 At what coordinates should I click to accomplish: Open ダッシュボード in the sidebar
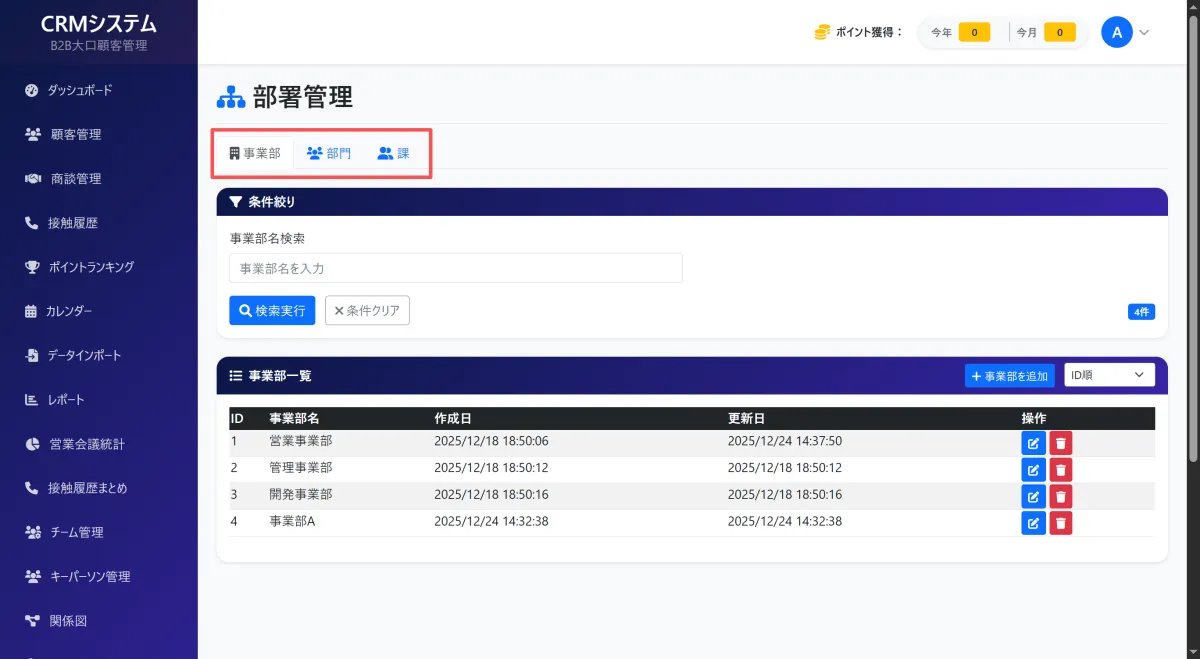point(80,90)
